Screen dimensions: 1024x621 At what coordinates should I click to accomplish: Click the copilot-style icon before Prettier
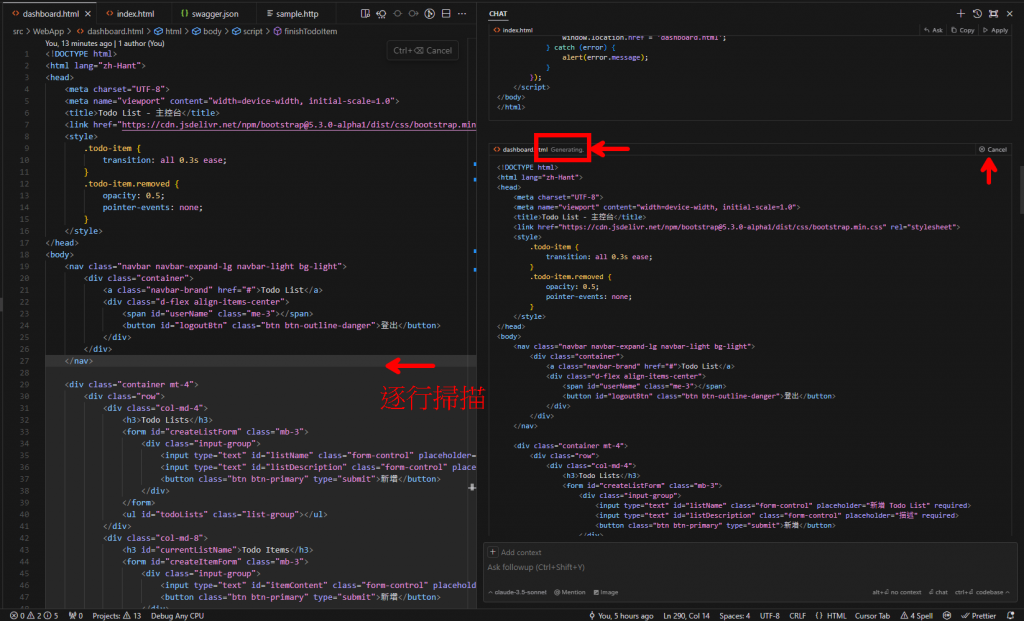(x=947, y=616)
